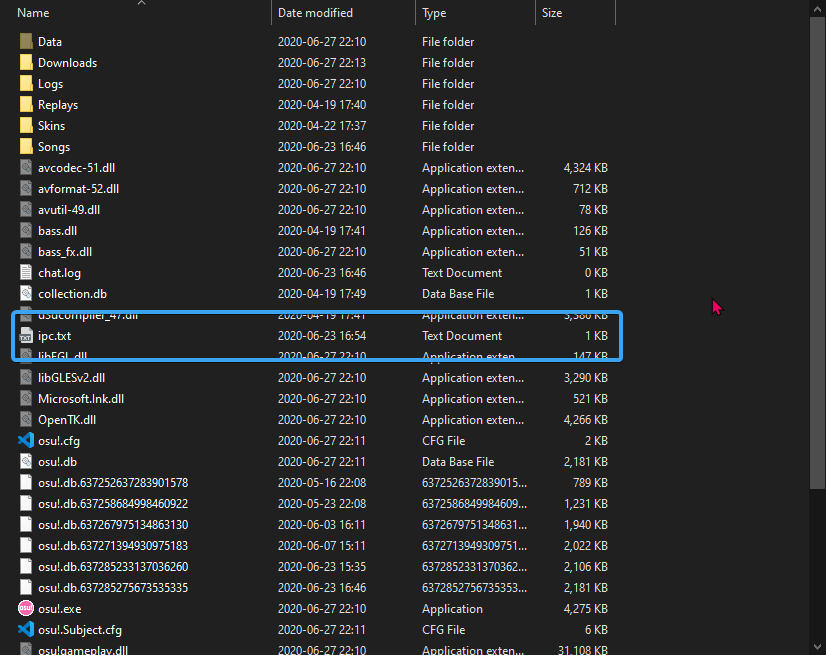
Task: Click the chat.log text document icon
Action: 26,273
